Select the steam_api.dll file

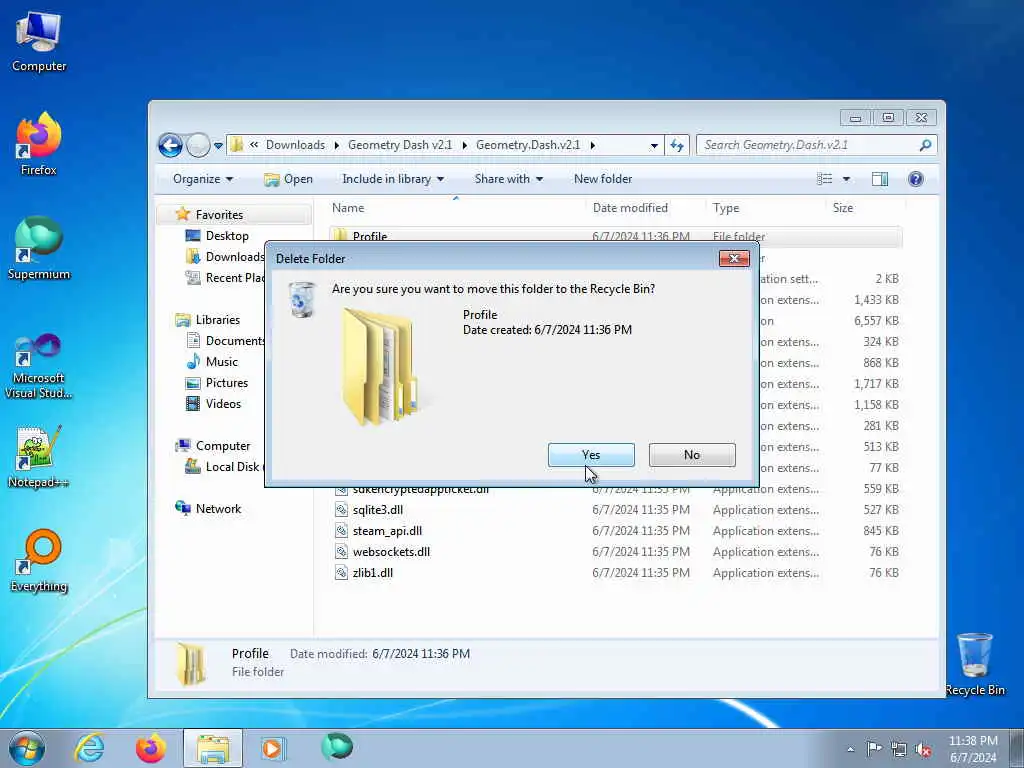pyautogui.click(x=387, y=530)
